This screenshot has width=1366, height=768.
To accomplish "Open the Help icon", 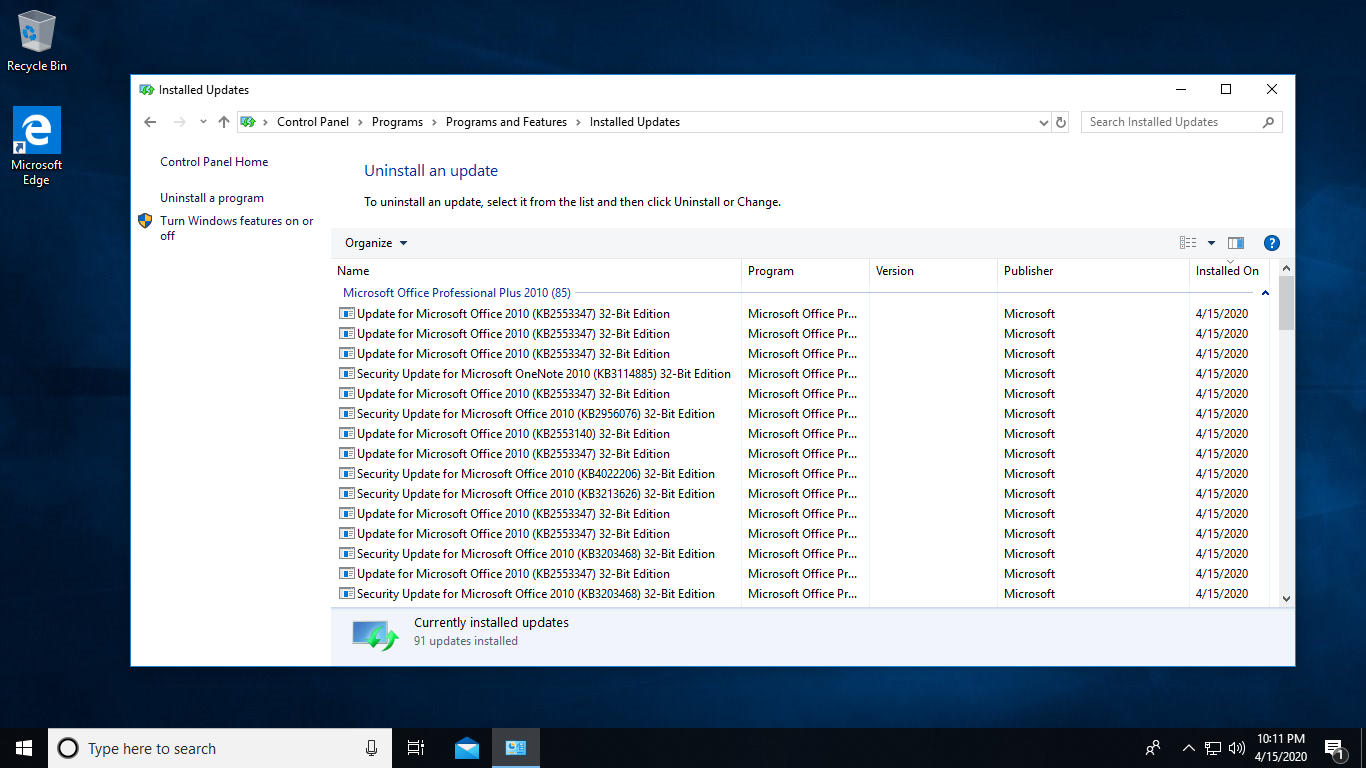I will point(1272,243).
